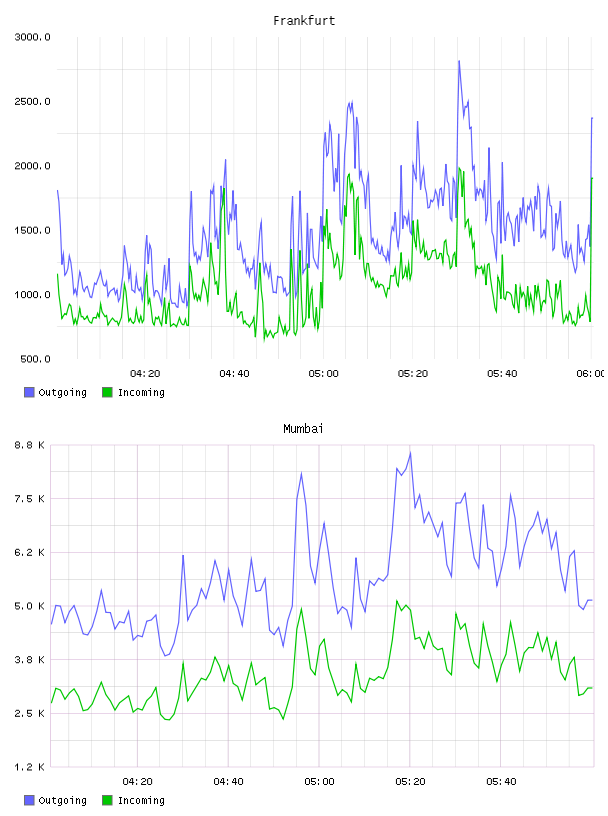Click the blue Outgoing swatch under Mumbai chart
The image size is (608, 816).
[x=29, y=800]
